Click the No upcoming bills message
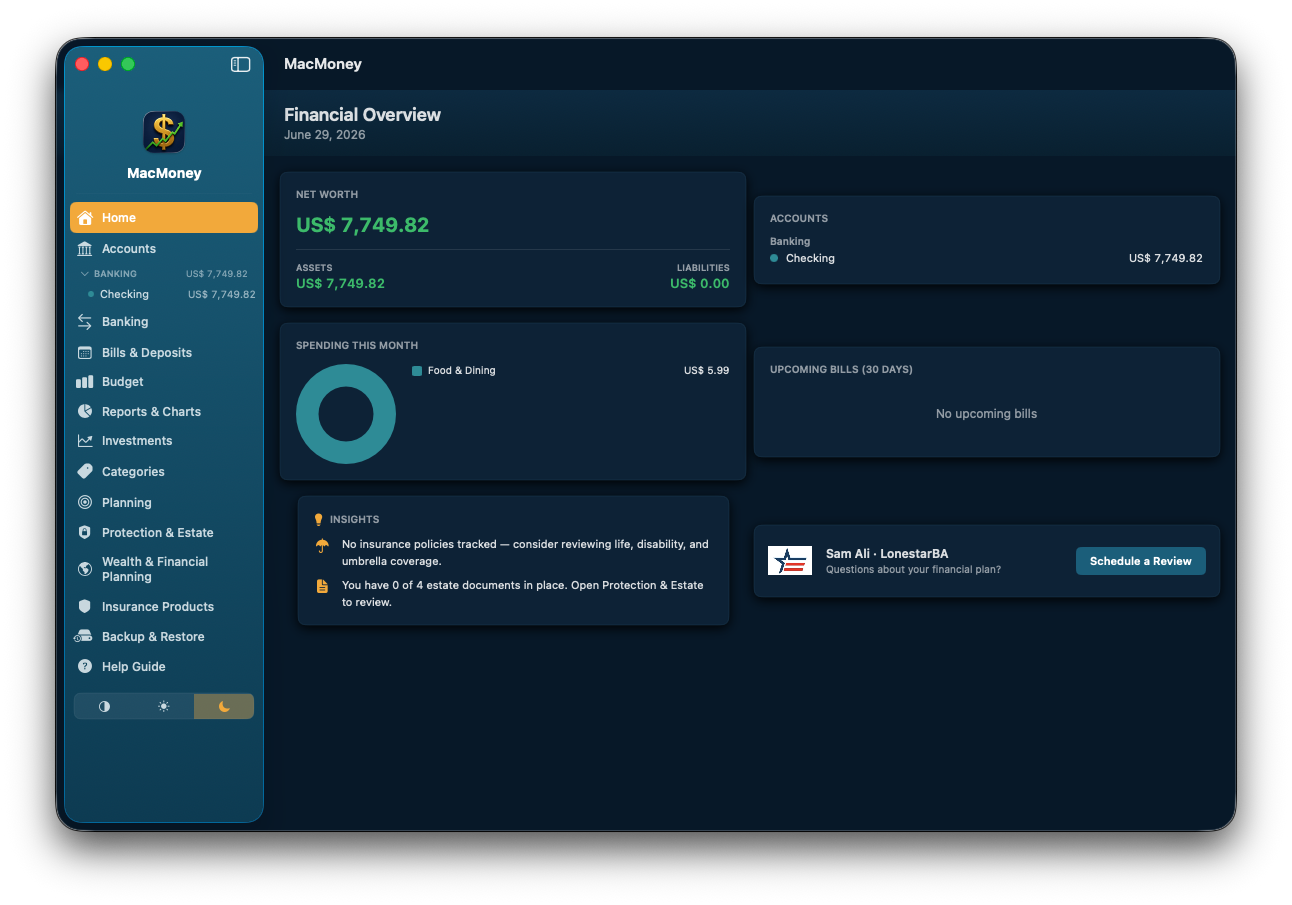The height and width of the screenshot is (905, 1292). pos(986,414)
